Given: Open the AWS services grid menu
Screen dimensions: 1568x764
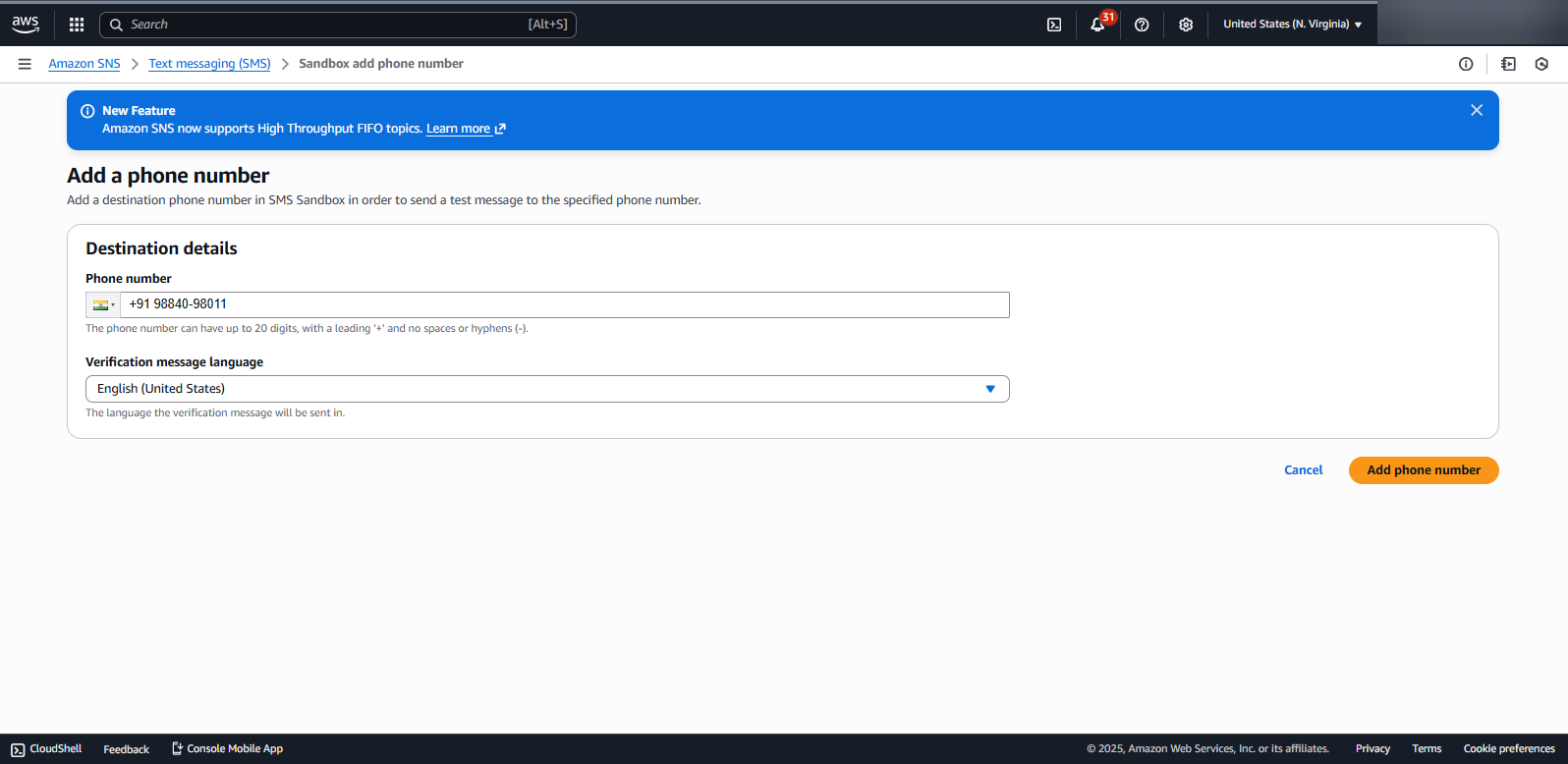Looking at the screenshot, I should click(x=77, y=25).
